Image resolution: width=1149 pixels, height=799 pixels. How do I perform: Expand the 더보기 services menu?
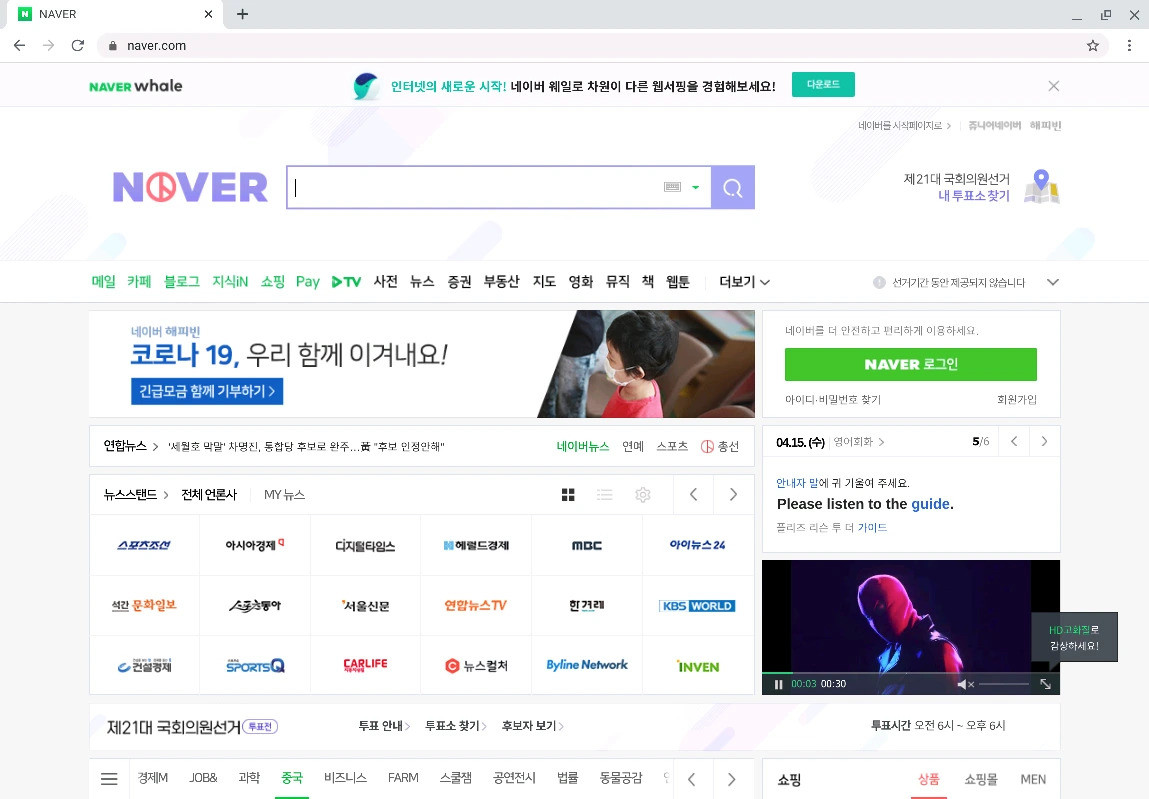pos(745,282)
